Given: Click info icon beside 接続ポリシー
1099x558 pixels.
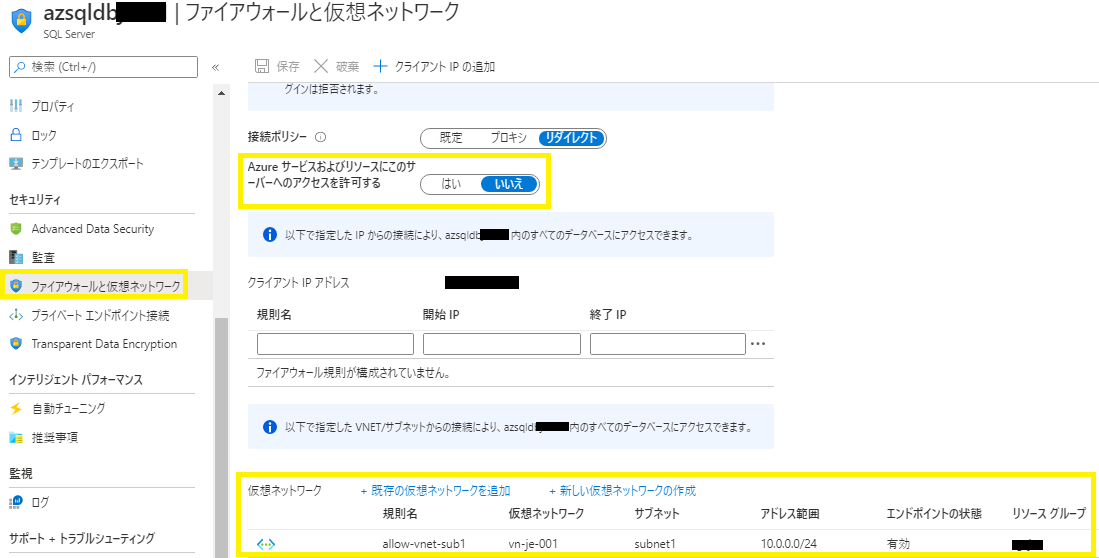Looking at the screenshot, I should pyautogui.click(x=321, y=137).
